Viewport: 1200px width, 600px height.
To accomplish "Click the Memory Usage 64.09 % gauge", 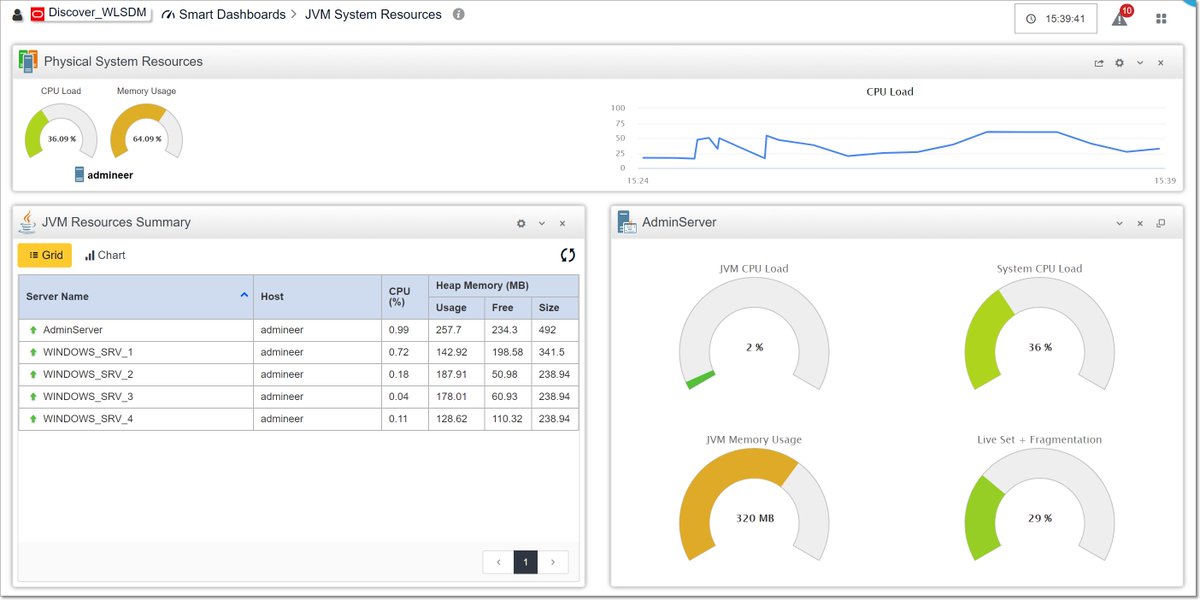I will [x=146, y=133].
